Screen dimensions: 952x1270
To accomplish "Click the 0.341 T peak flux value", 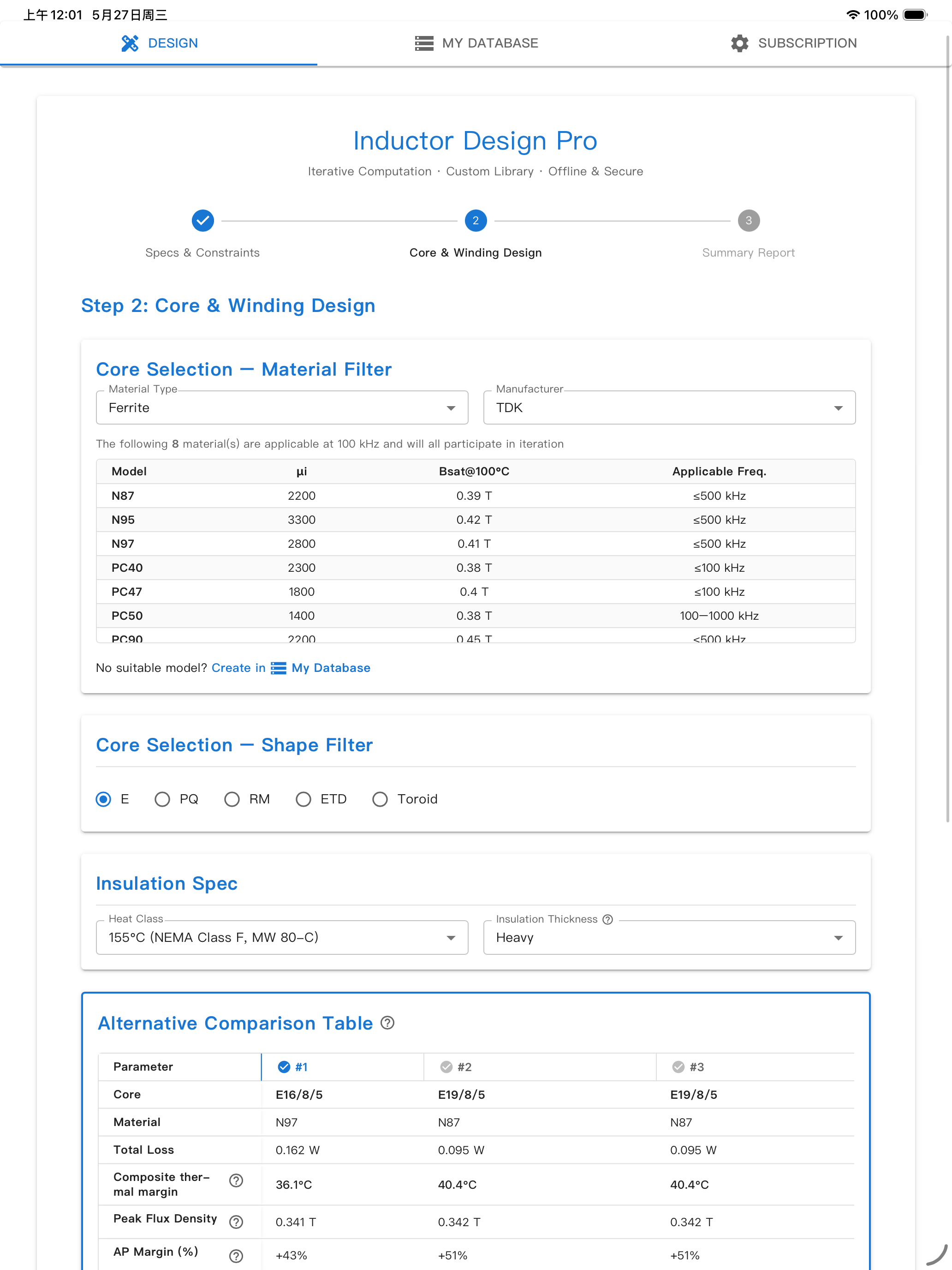I will 296,1222.
